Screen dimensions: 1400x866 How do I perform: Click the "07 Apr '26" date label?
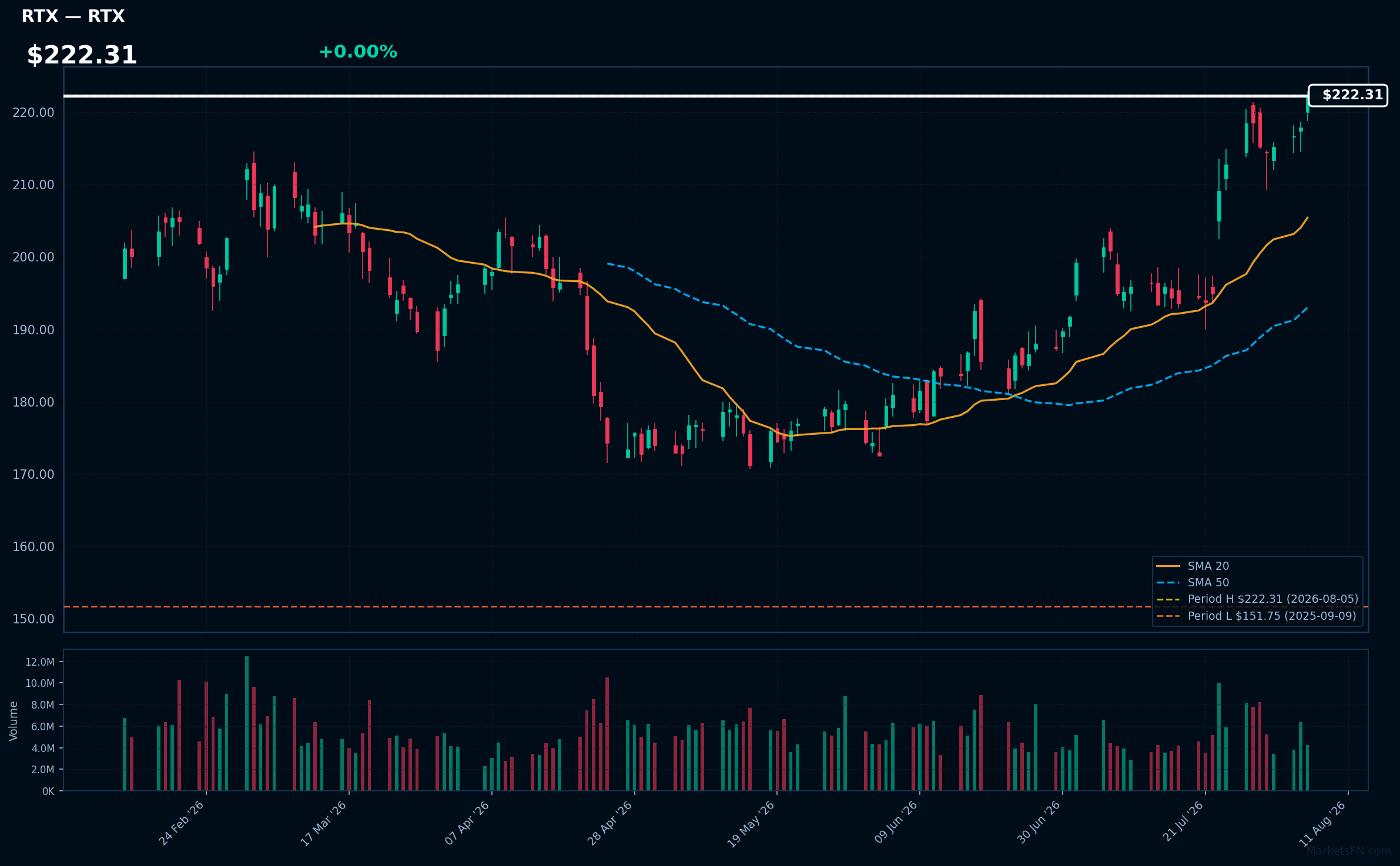pos(467,823)
